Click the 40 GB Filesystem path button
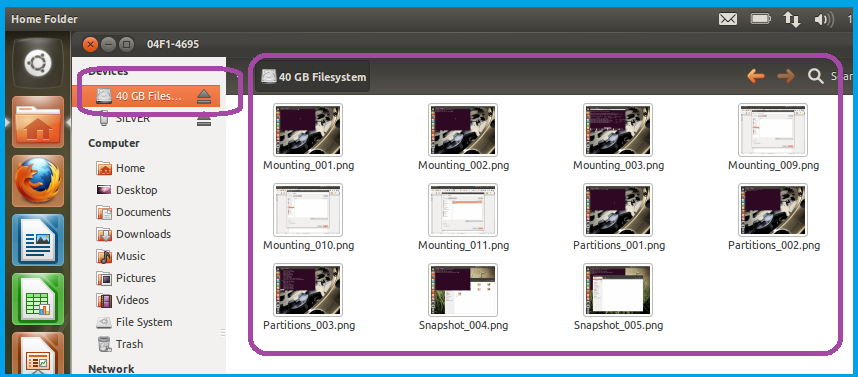Screen dimensions: 858x377 (x=313, y=77)
